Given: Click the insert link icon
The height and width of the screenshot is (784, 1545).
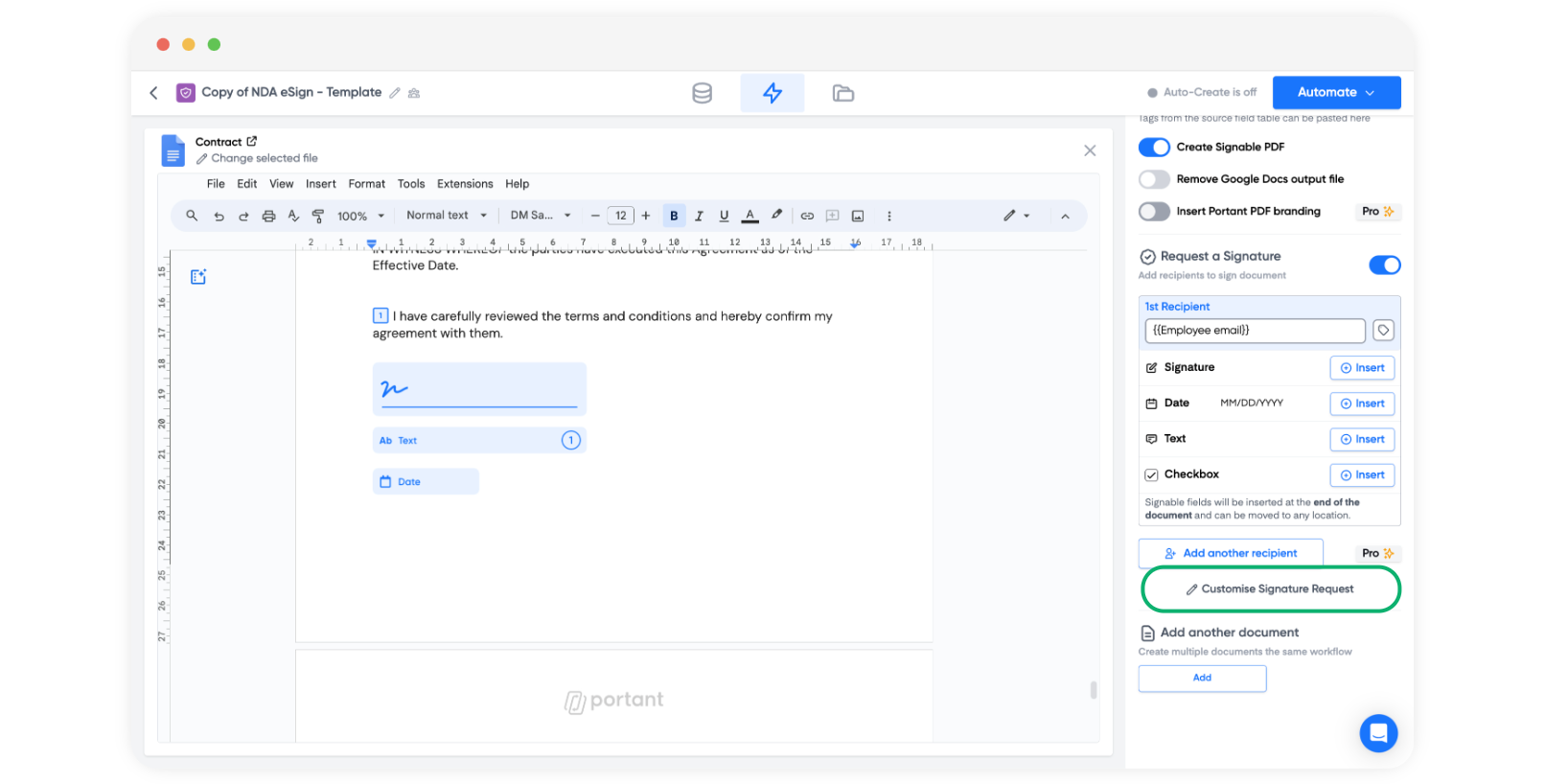Looking at the screenshot, I should (807, 216).
